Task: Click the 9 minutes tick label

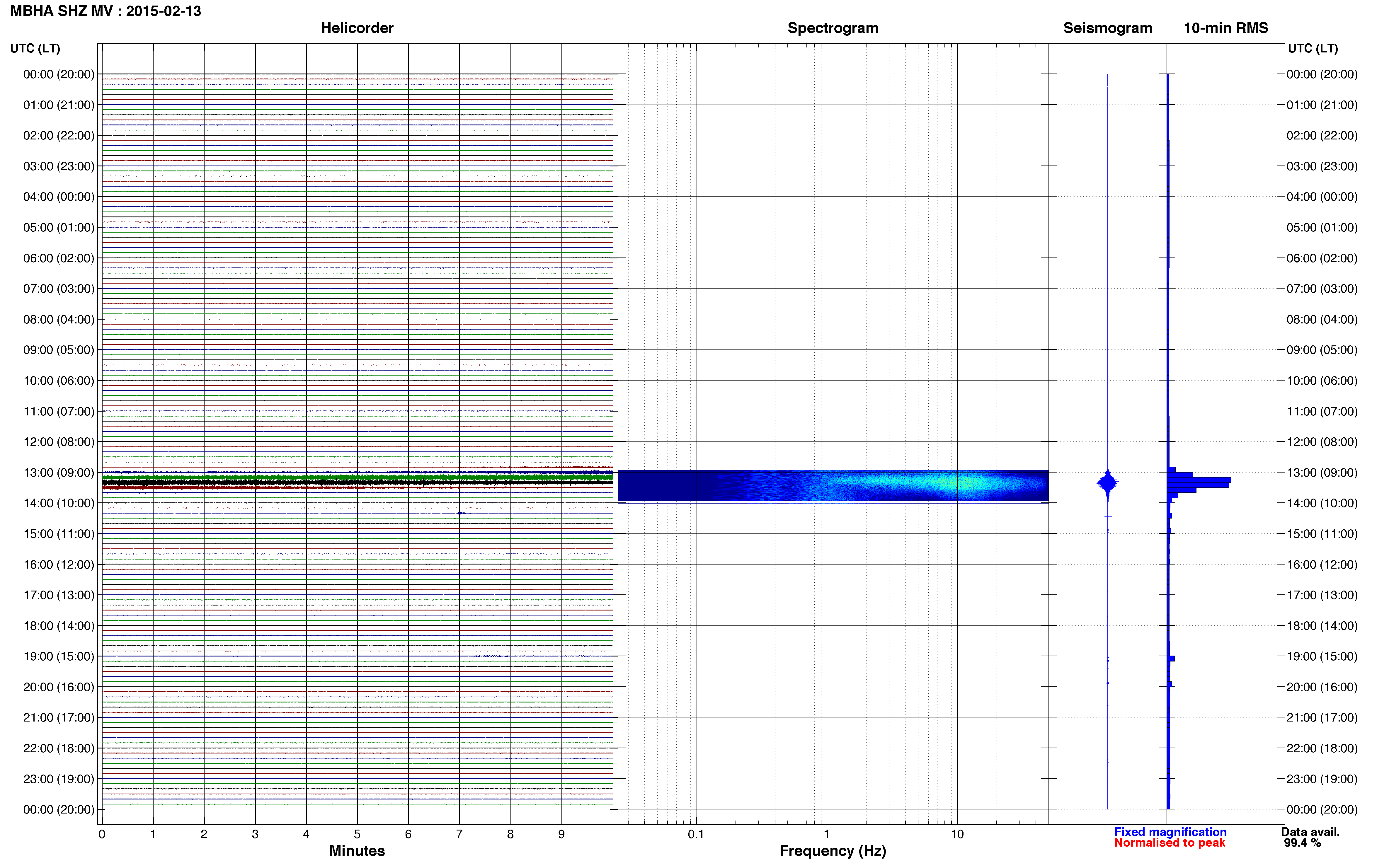Action: click(561, 834)
